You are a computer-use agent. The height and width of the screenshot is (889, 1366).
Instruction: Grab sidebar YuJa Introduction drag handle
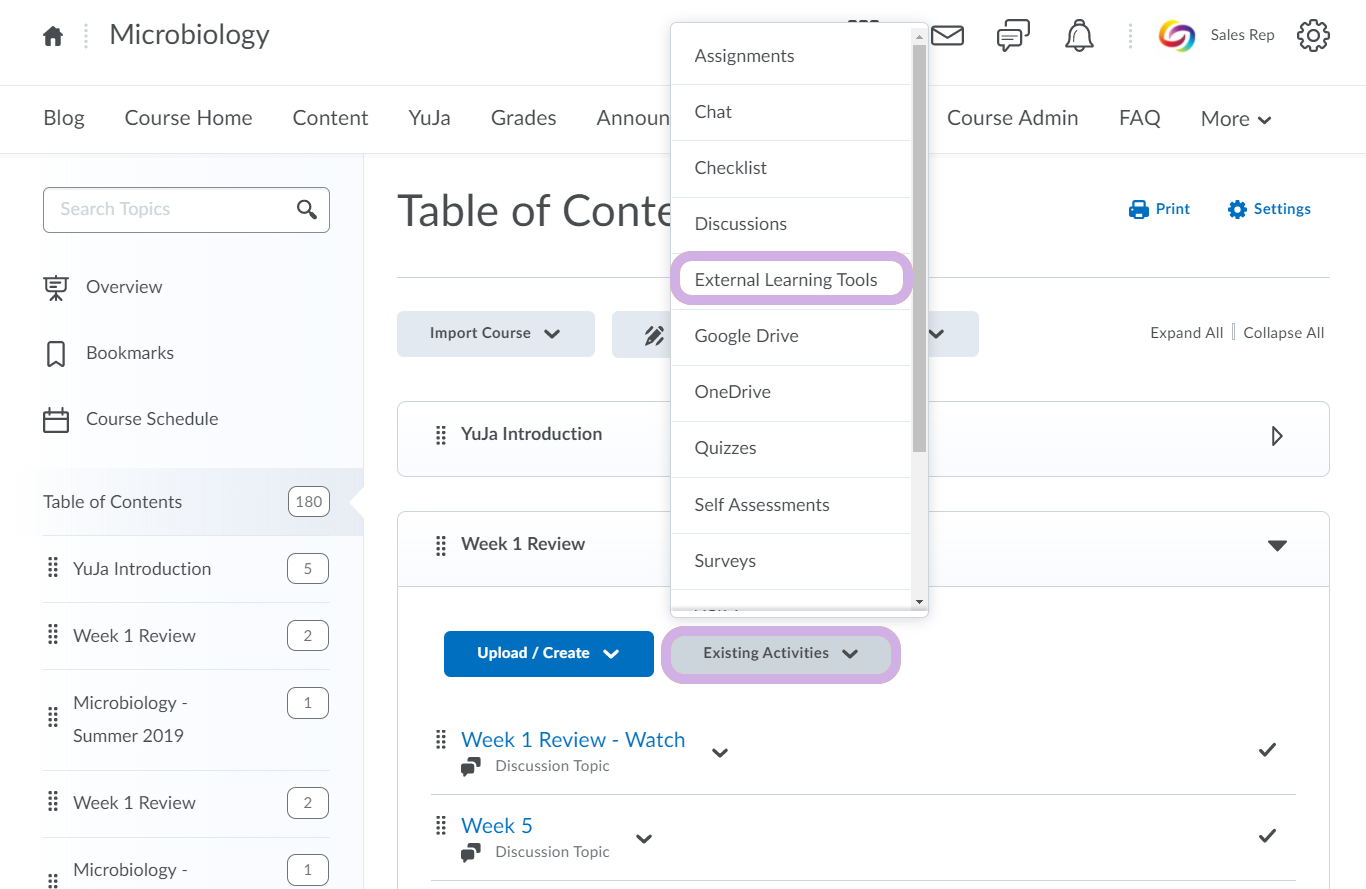53,568
